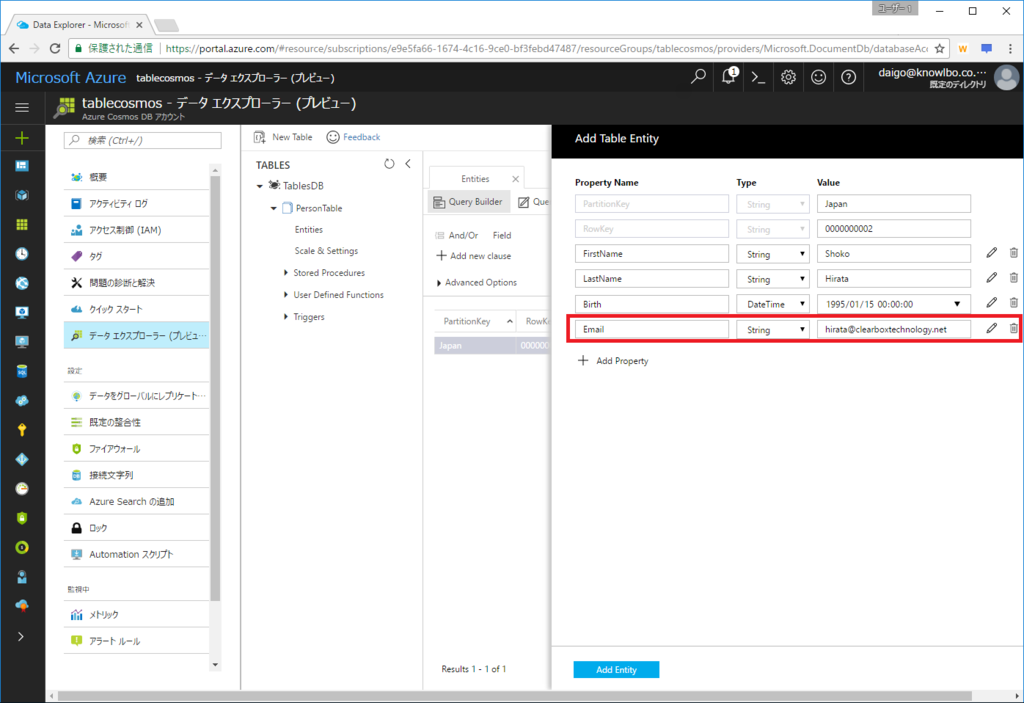Open LastName type dropdown
Viewport: 1024px width, 703px height.
pos(773,279)
